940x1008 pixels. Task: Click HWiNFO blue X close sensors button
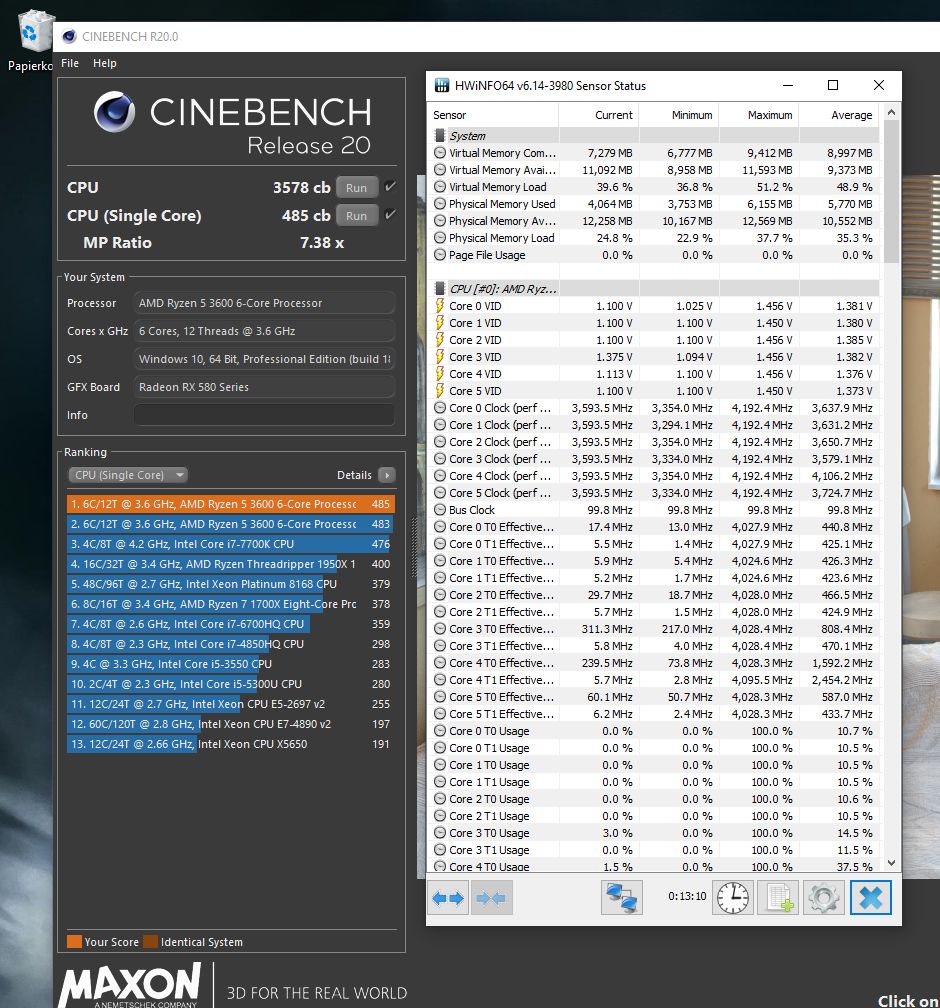(x=871, y=897)
